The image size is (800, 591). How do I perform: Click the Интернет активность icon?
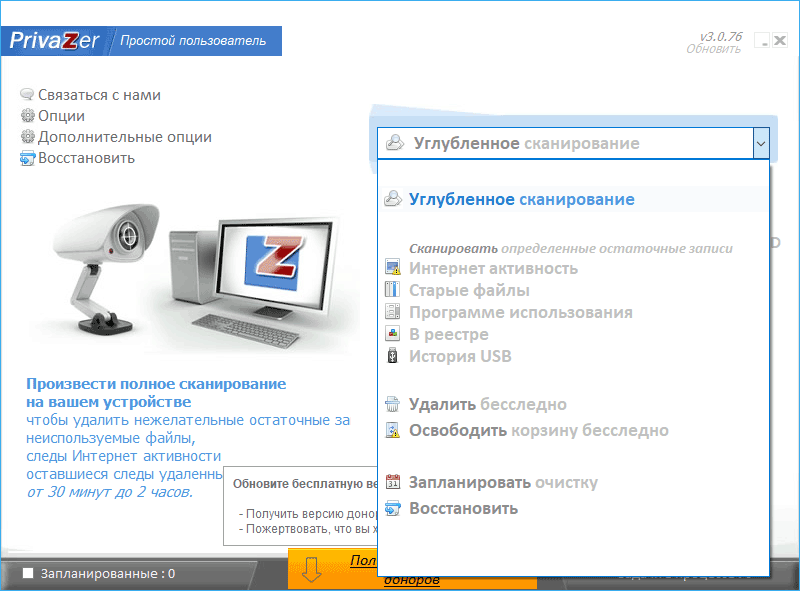(x=392, y=268)
